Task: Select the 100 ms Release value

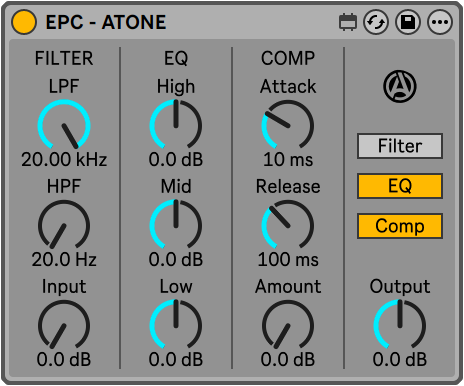Action: tap(288, 259)
